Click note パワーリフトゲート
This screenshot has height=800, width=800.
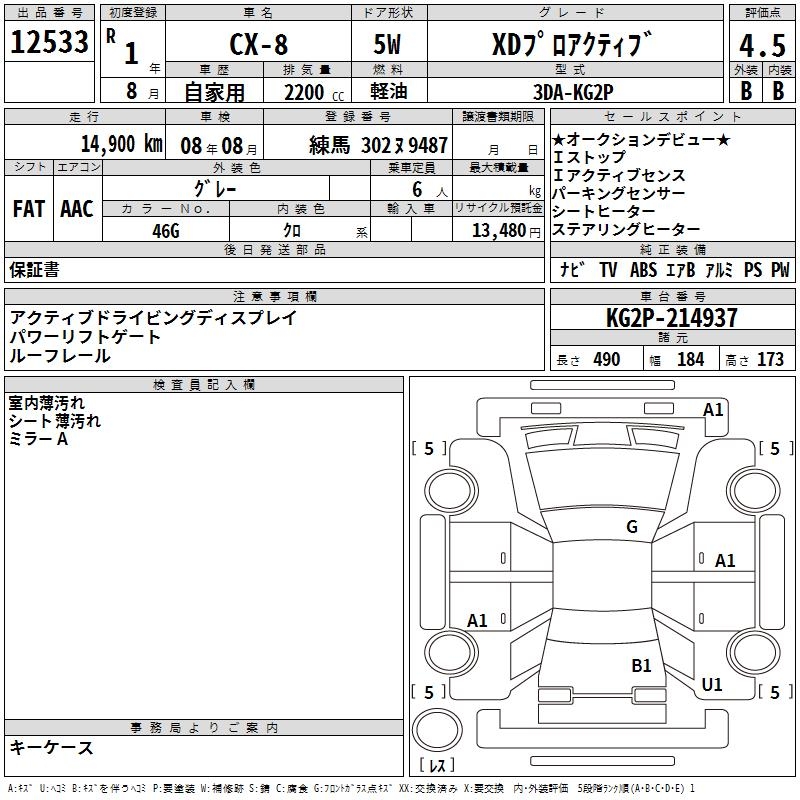(x=85, y=337)
